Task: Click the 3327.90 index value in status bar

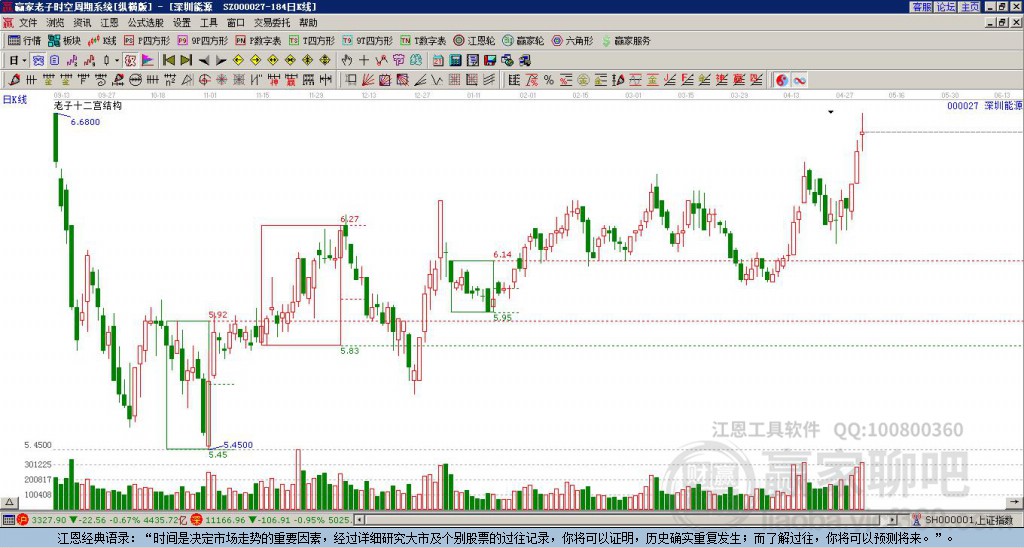Action: [49, 520]
